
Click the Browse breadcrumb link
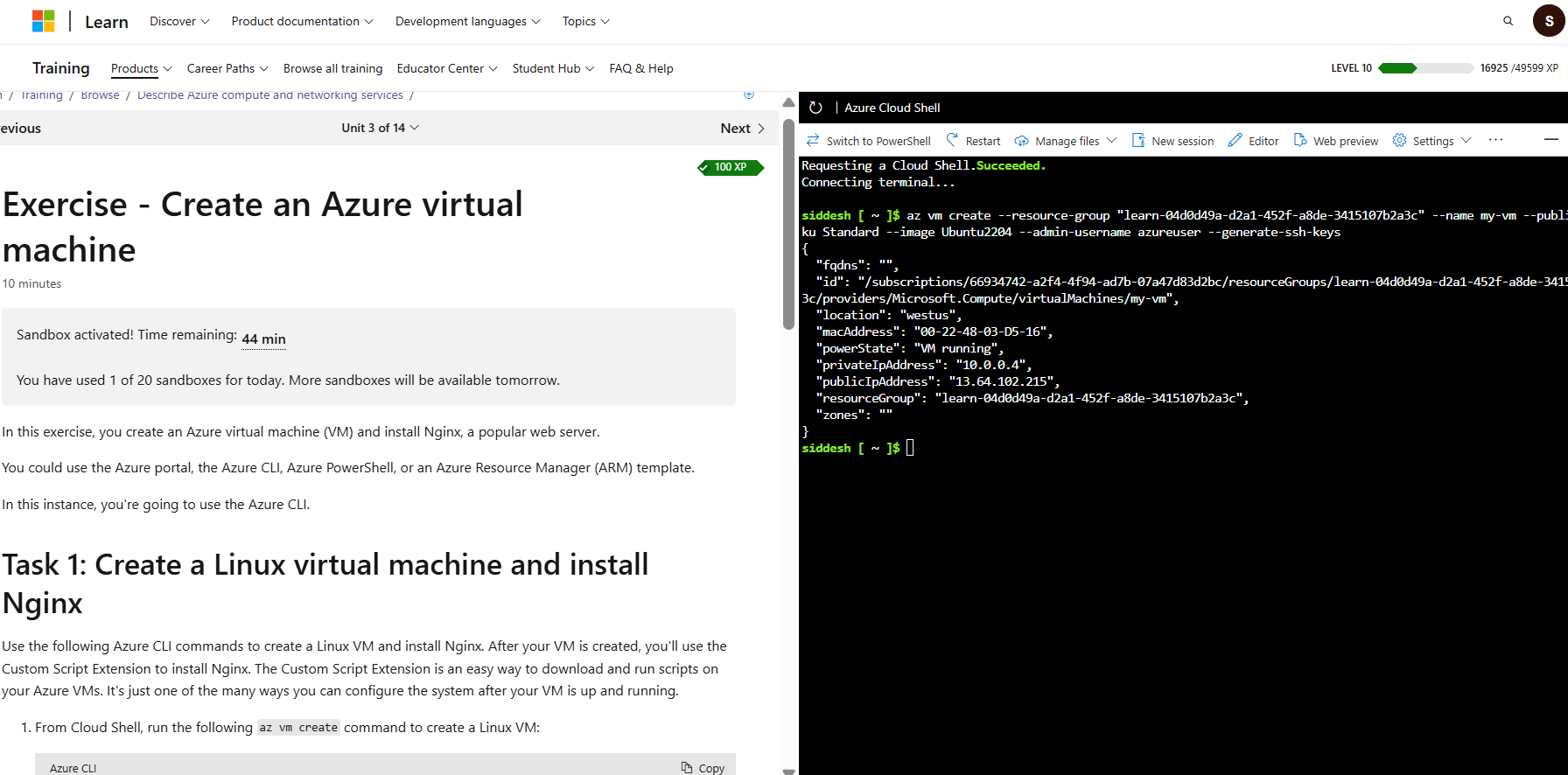click(100, 95)
